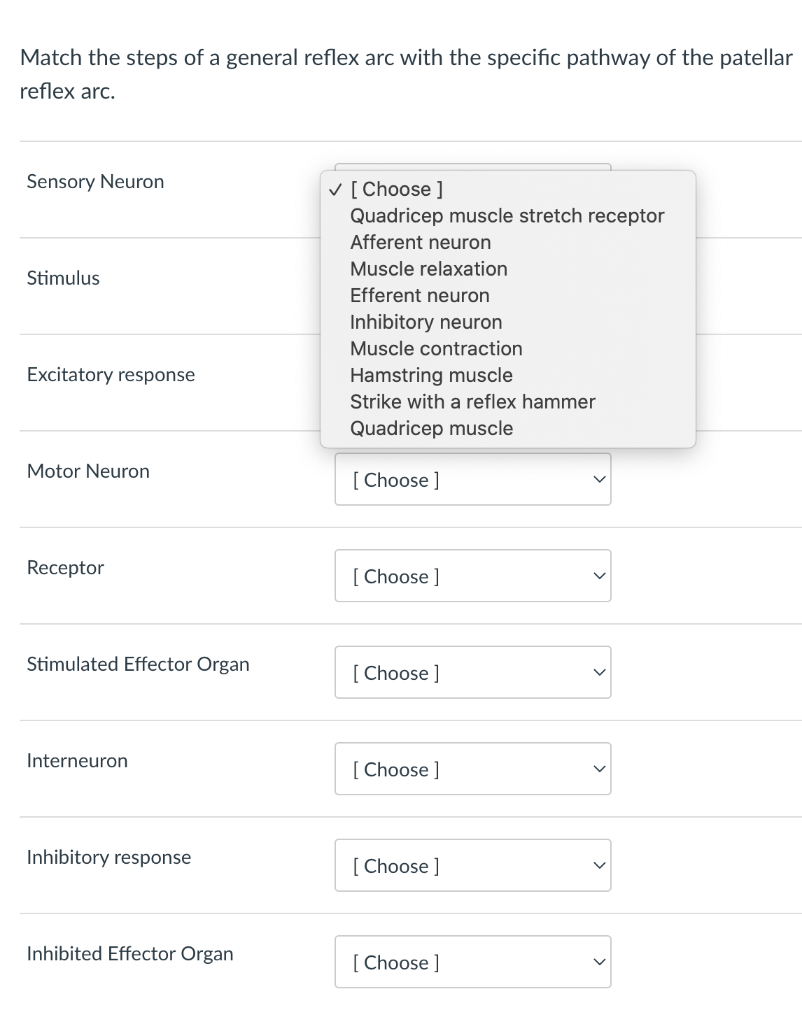Click the Interneuron dropdown chevron arrow
802x1024 pixels.
(x=598, y=769)
